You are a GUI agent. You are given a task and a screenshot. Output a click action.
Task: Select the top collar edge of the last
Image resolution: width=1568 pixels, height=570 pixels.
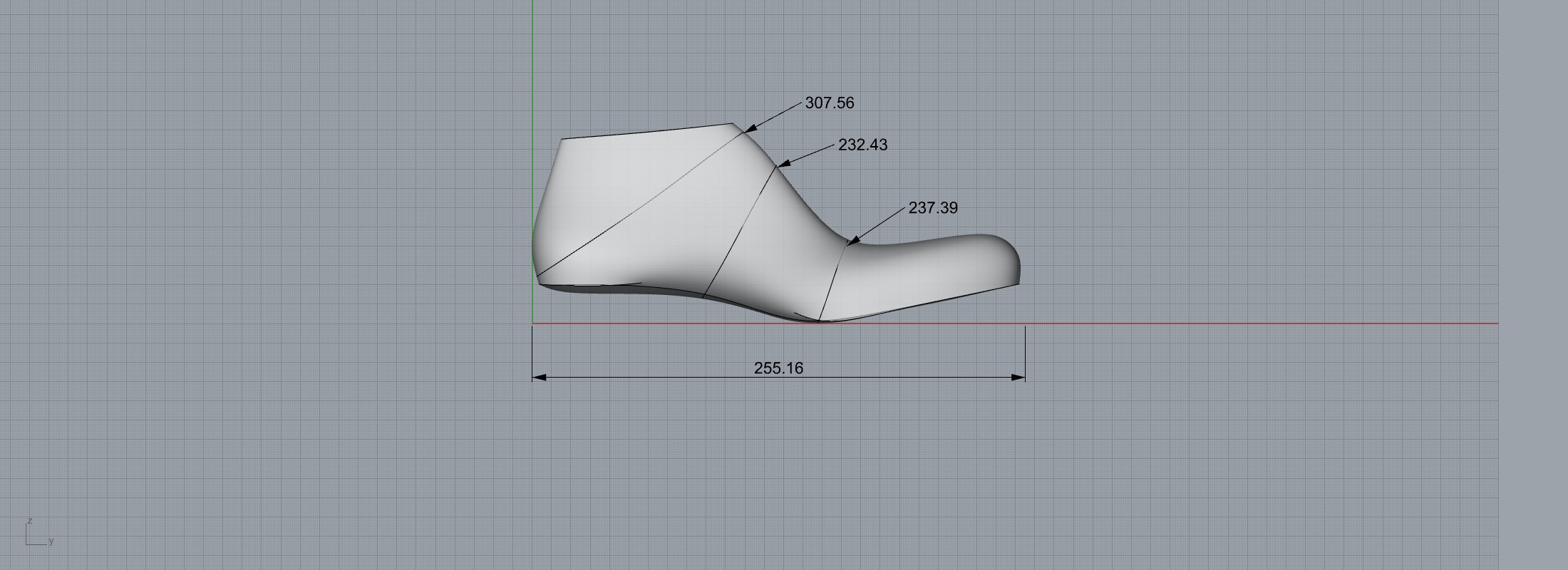641,133
